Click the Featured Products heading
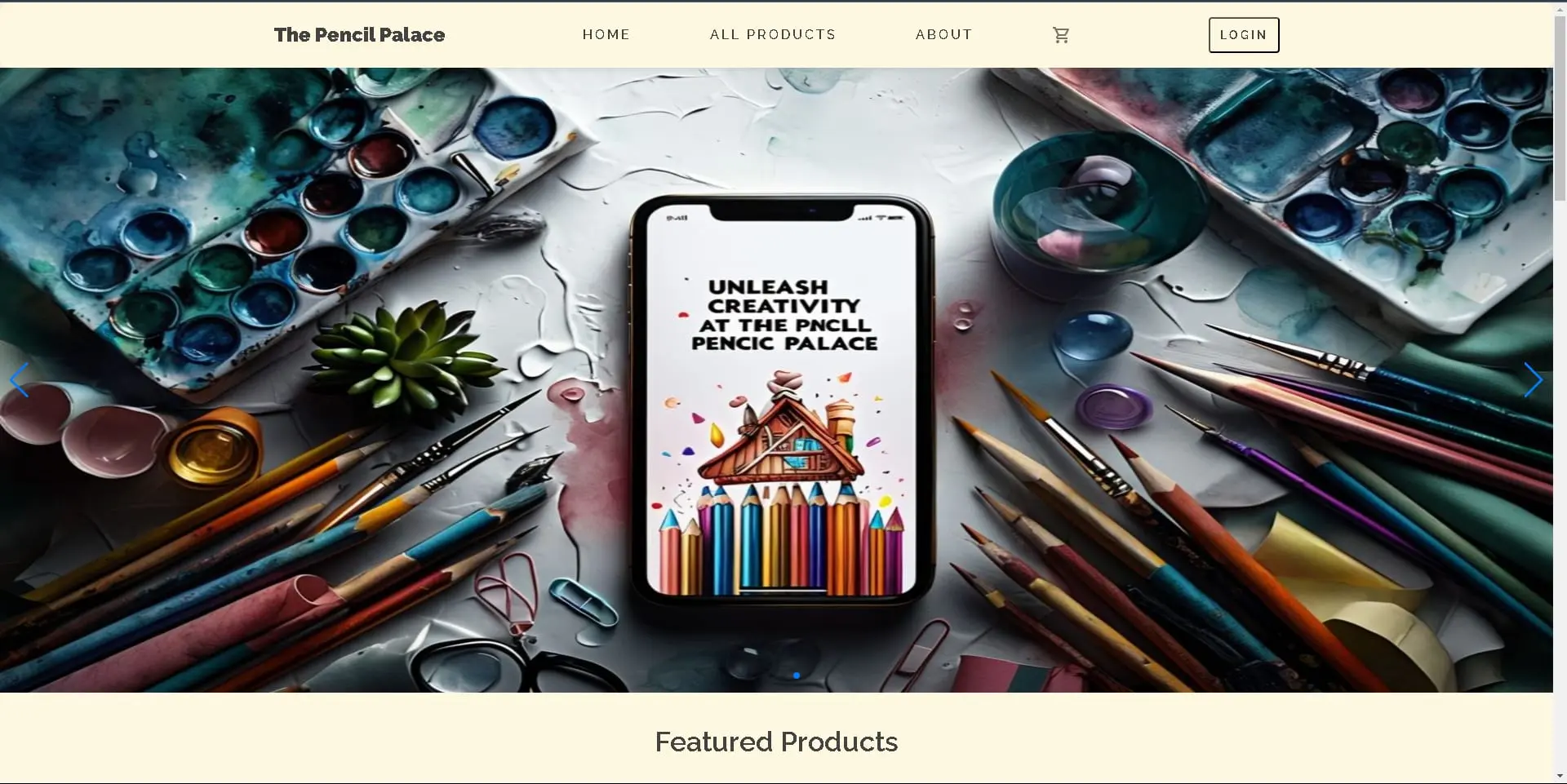The width and height of the screenshot is (1567, 784). (x=776, y=742)
